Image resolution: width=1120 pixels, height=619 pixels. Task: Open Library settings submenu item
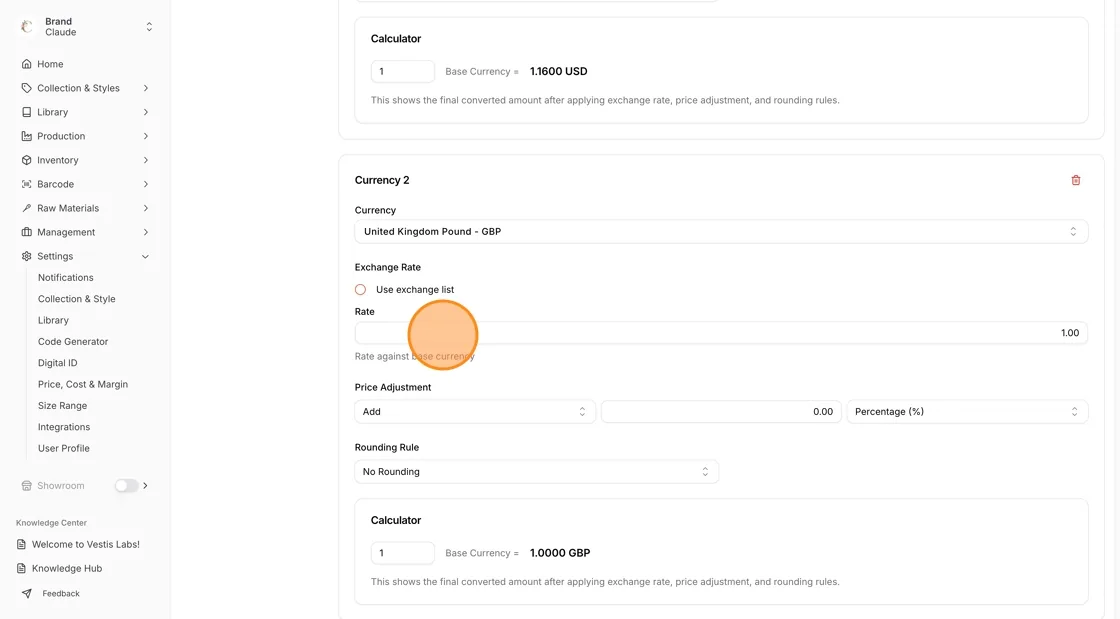(x=54, y=320)
